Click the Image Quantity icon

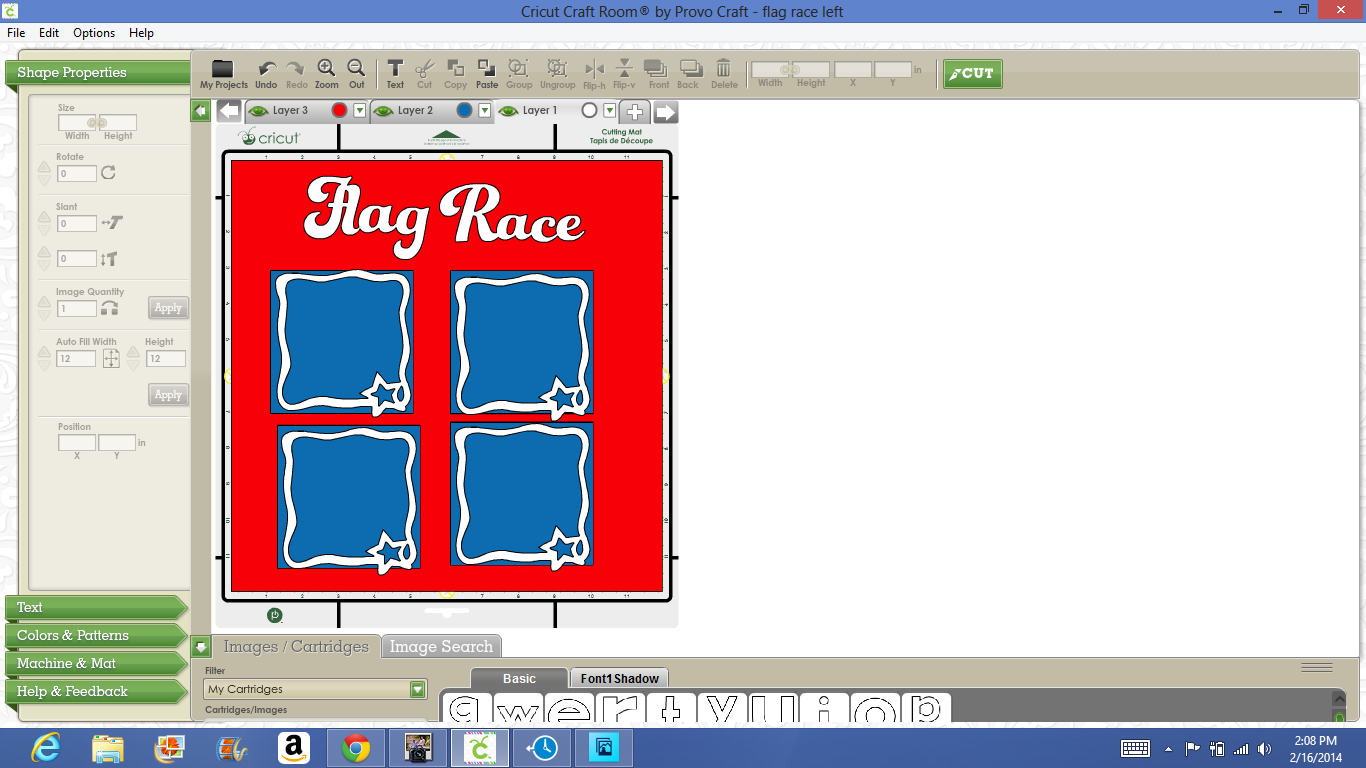pyautogui.click(x=110, y=308)
